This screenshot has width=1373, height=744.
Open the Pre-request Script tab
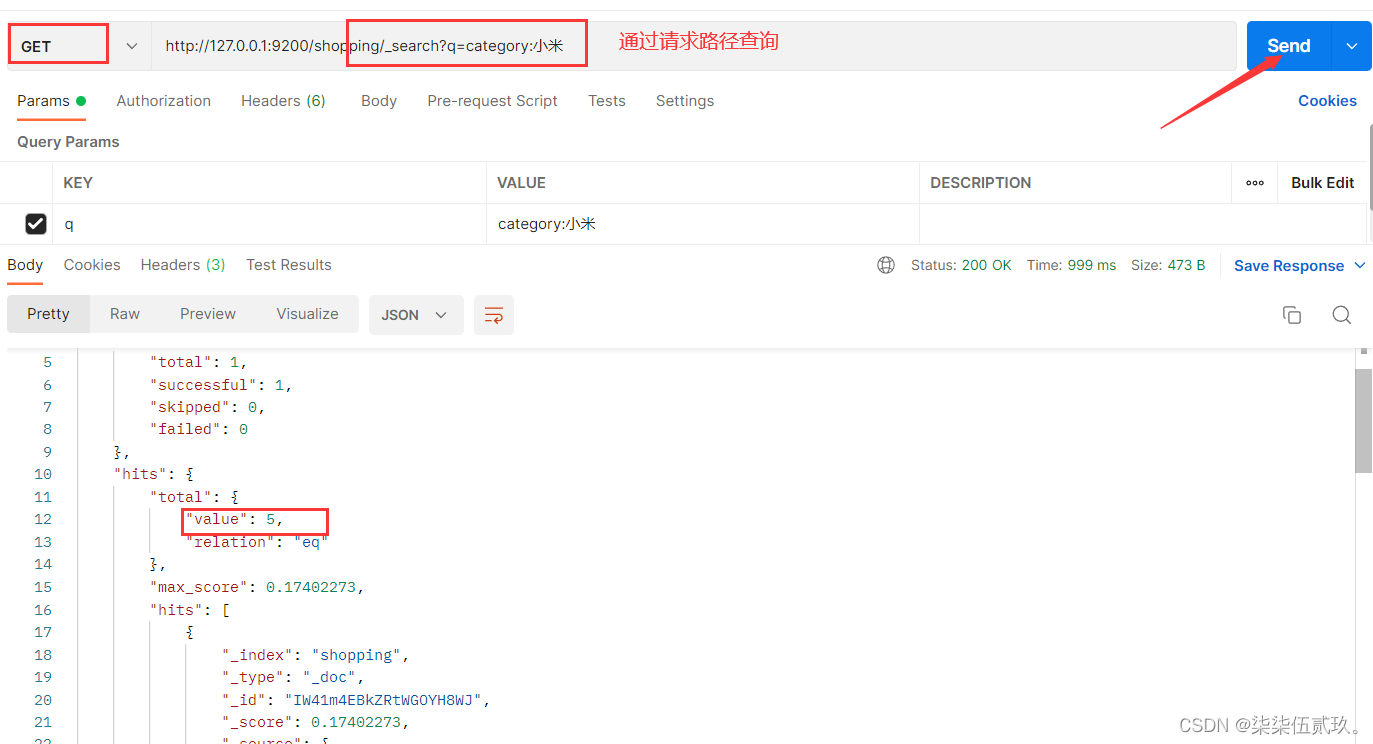492,101
